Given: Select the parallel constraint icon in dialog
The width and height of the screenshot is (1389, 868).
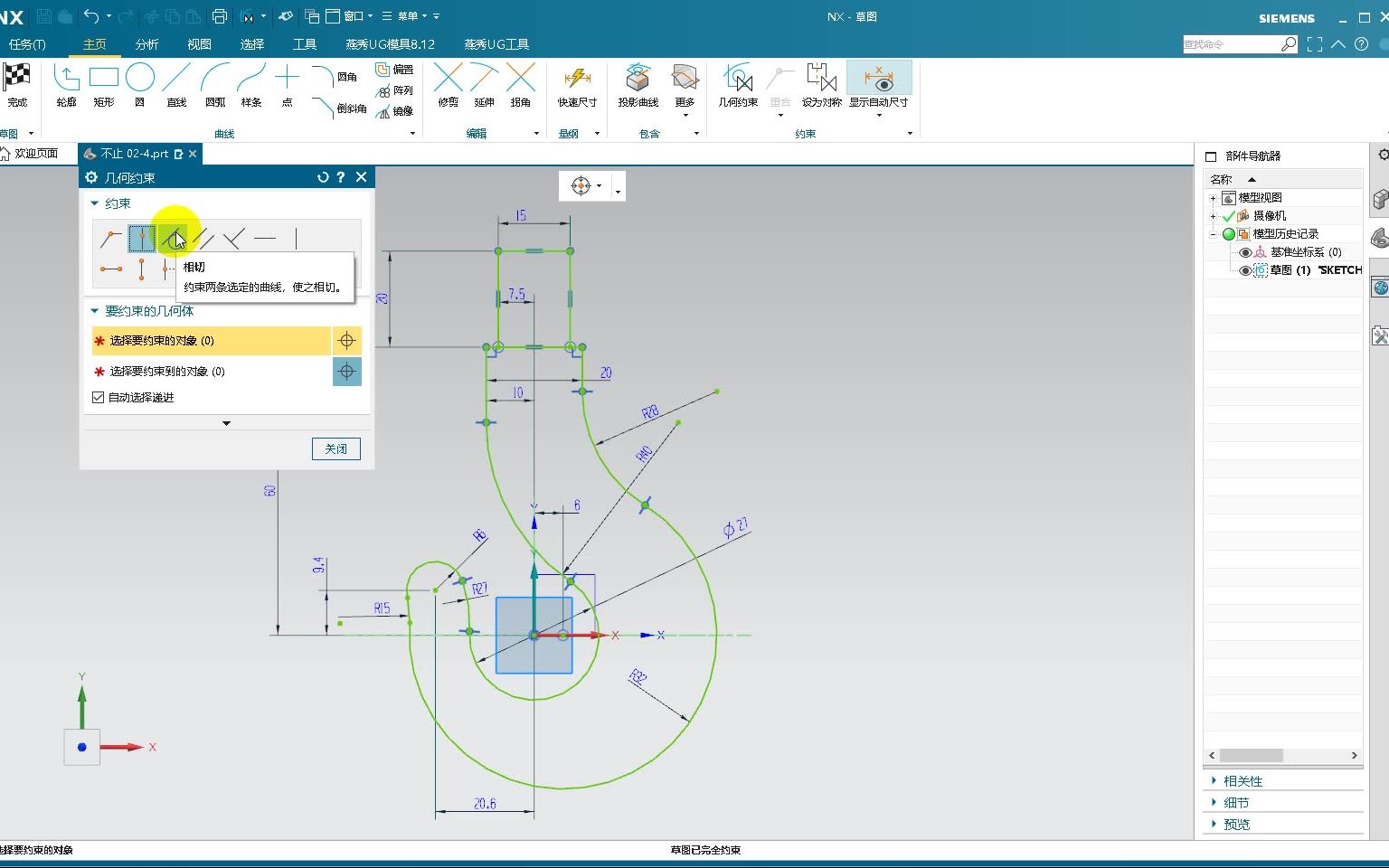Looking at the screenshot, I should pyautogui.click(x=204, y=239).
